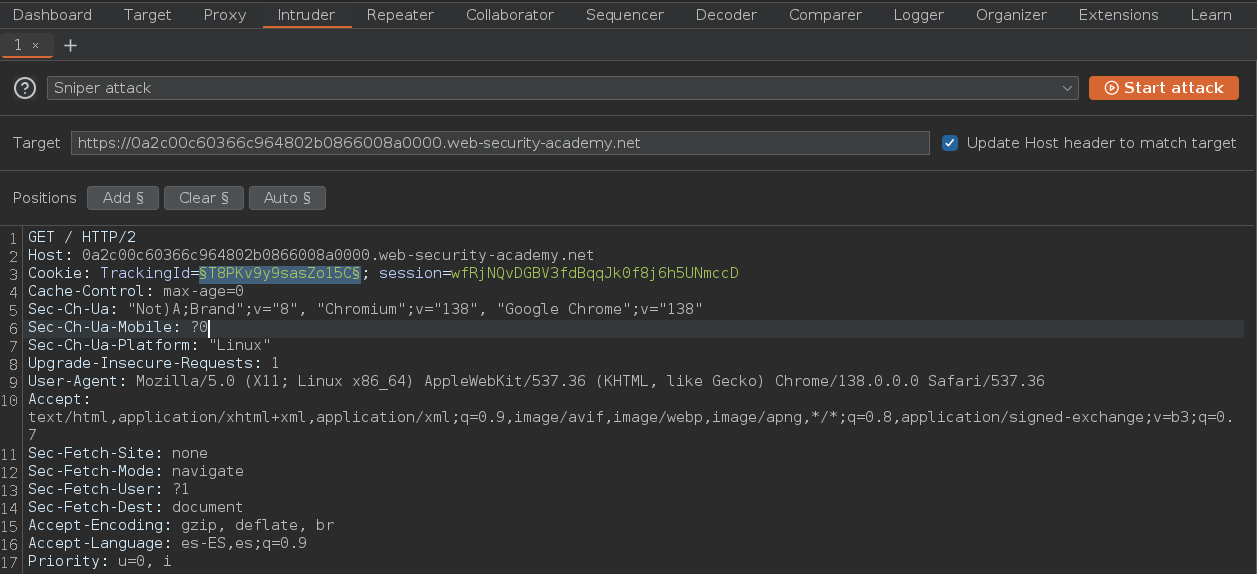Viewport: 1257px width, 574px height.
Task: Open the Extensions tab
Action: pyautogui.click(x=1118, y=15)
